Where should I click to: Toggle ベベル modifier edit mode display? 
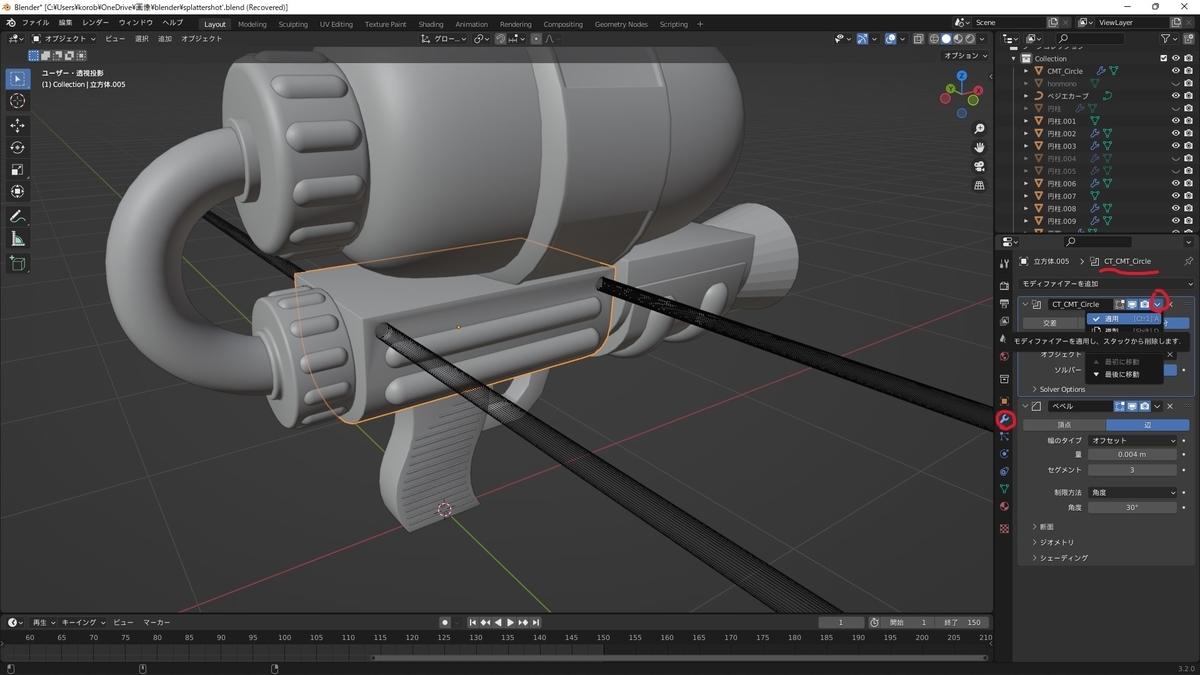coord(1120,406)
